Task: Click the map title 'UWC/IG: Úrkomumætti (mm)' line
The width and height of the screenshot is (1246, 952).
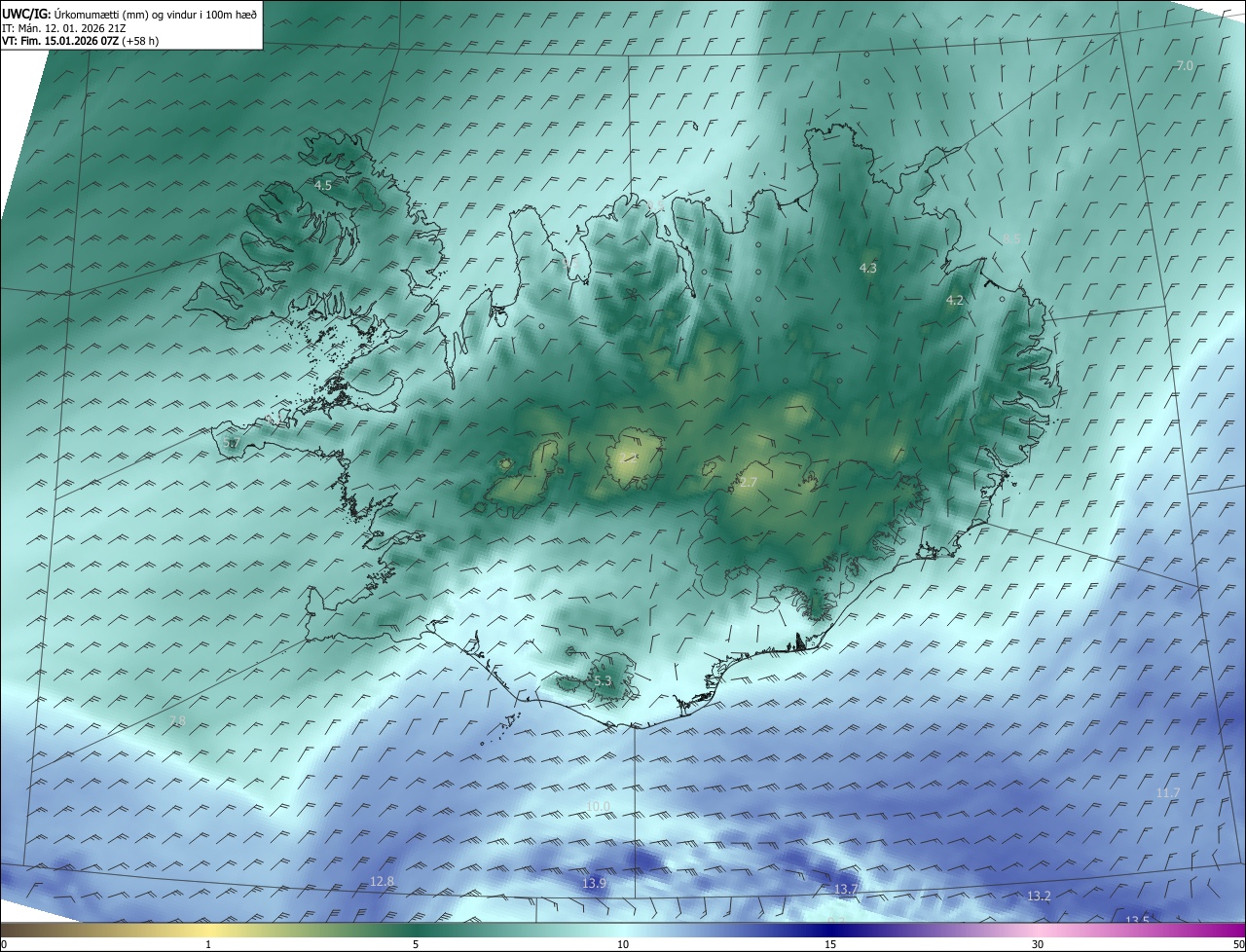Action: [x=129, y=14]
